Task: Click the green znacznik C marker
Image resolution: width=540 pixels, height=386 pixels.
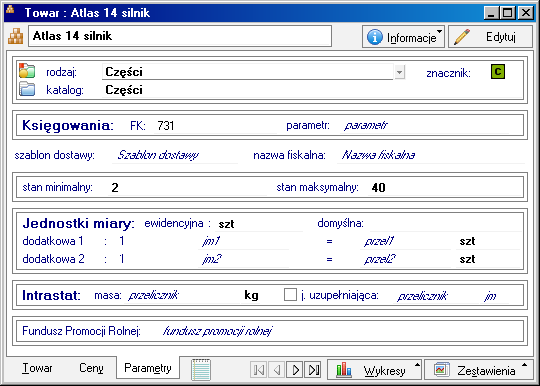Action: coord(498,72)
